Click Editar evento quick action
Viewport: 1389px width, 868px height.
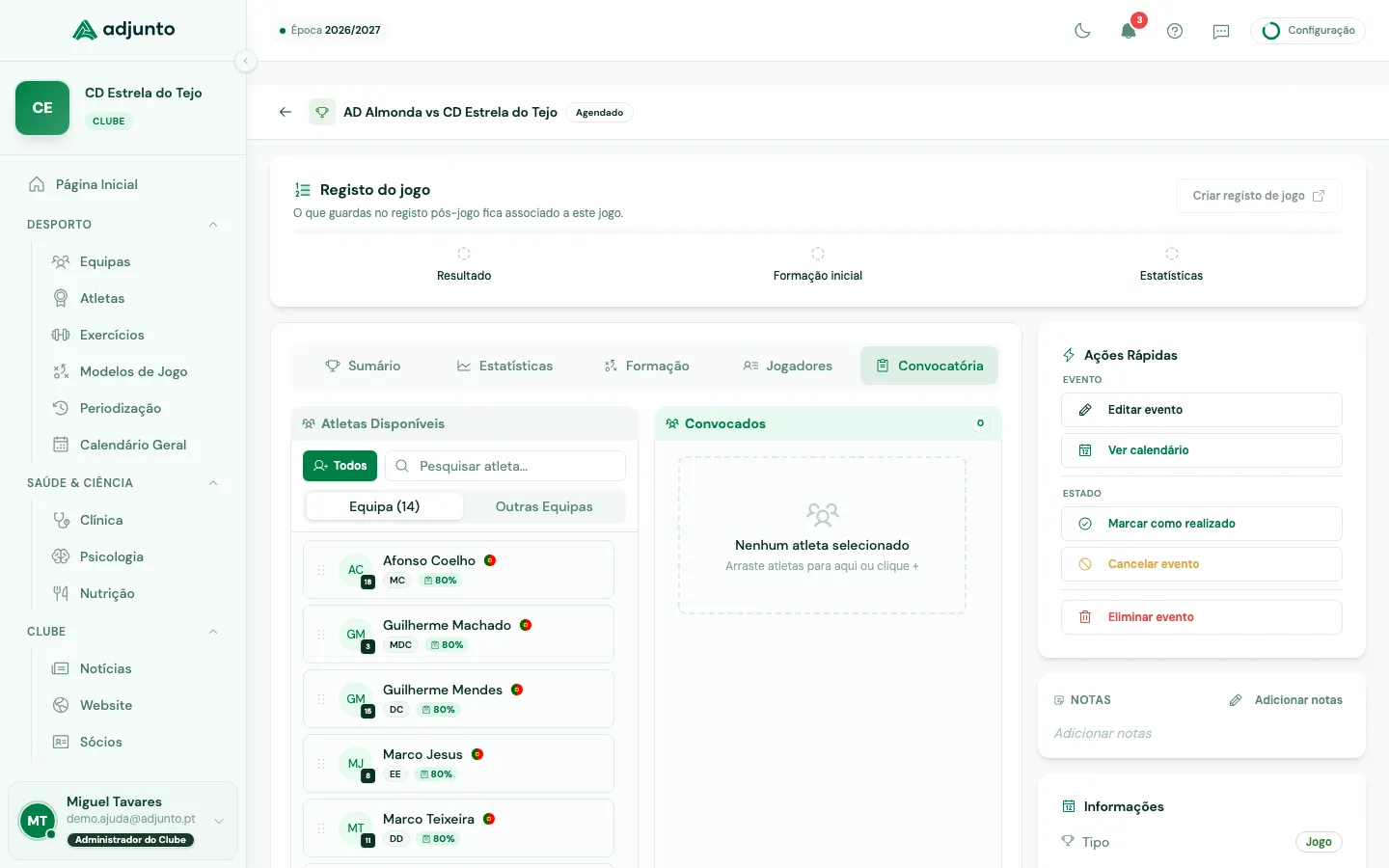pos(1202,410)
